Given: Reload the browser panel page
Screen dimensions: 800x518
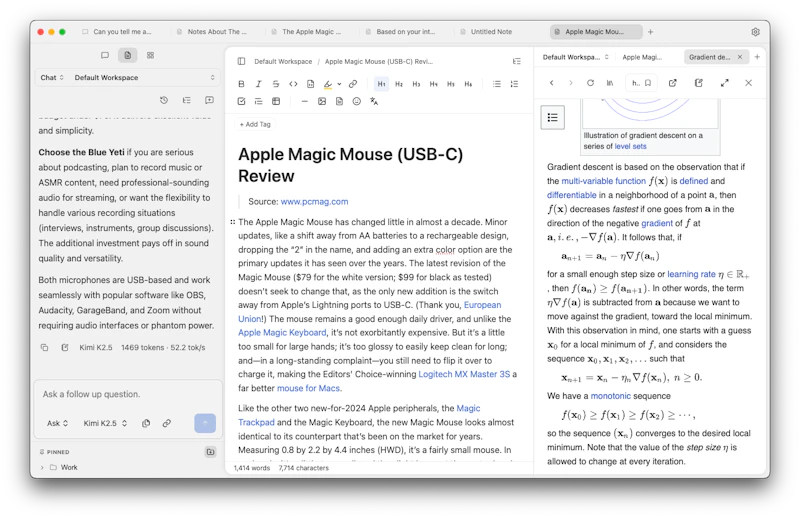Looking at the screenshot, I should (x=590, y=83).
